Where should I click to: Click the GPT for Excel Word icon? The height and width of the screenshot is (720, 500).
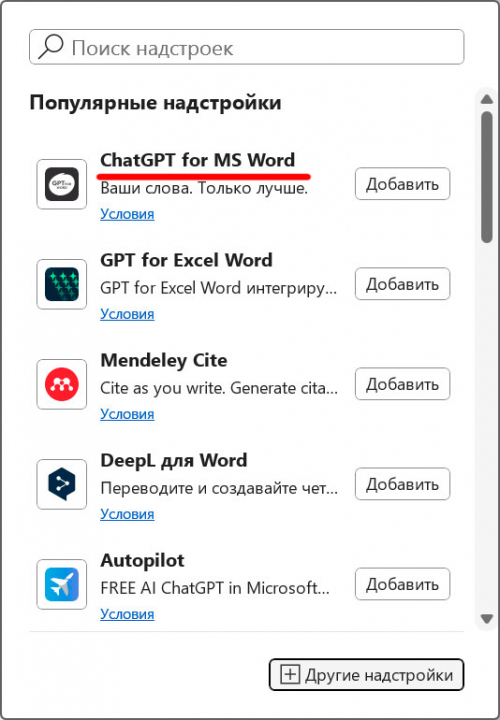click(x=62, y=284)
